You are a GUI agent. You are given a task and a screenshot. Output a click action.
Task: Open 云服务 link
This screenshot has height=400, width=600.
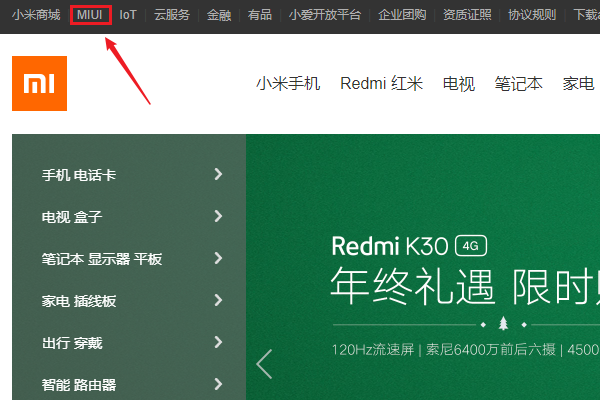(x=171, y=15)
